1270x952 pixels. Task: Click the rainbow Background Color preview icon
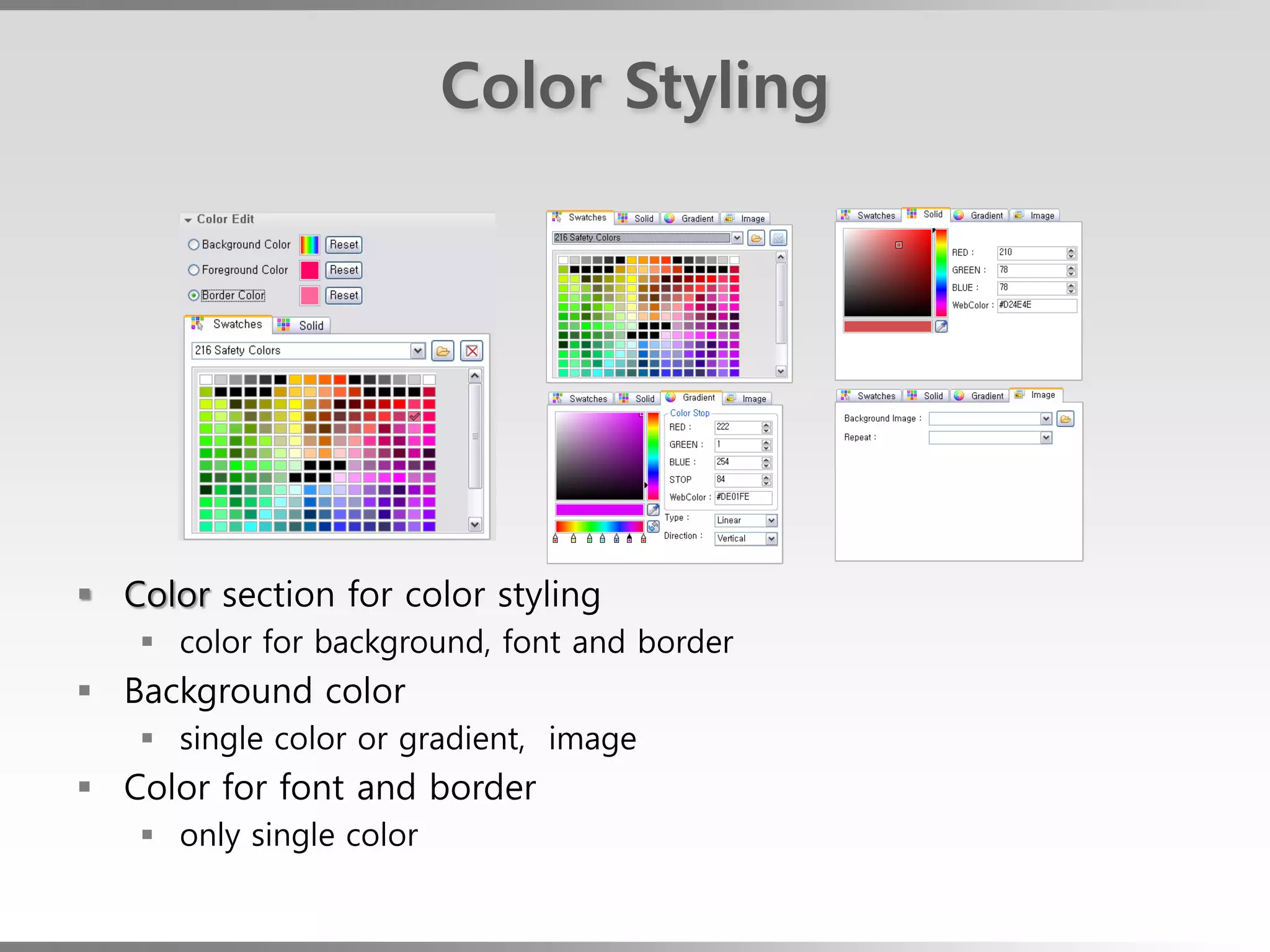(309, 245)
